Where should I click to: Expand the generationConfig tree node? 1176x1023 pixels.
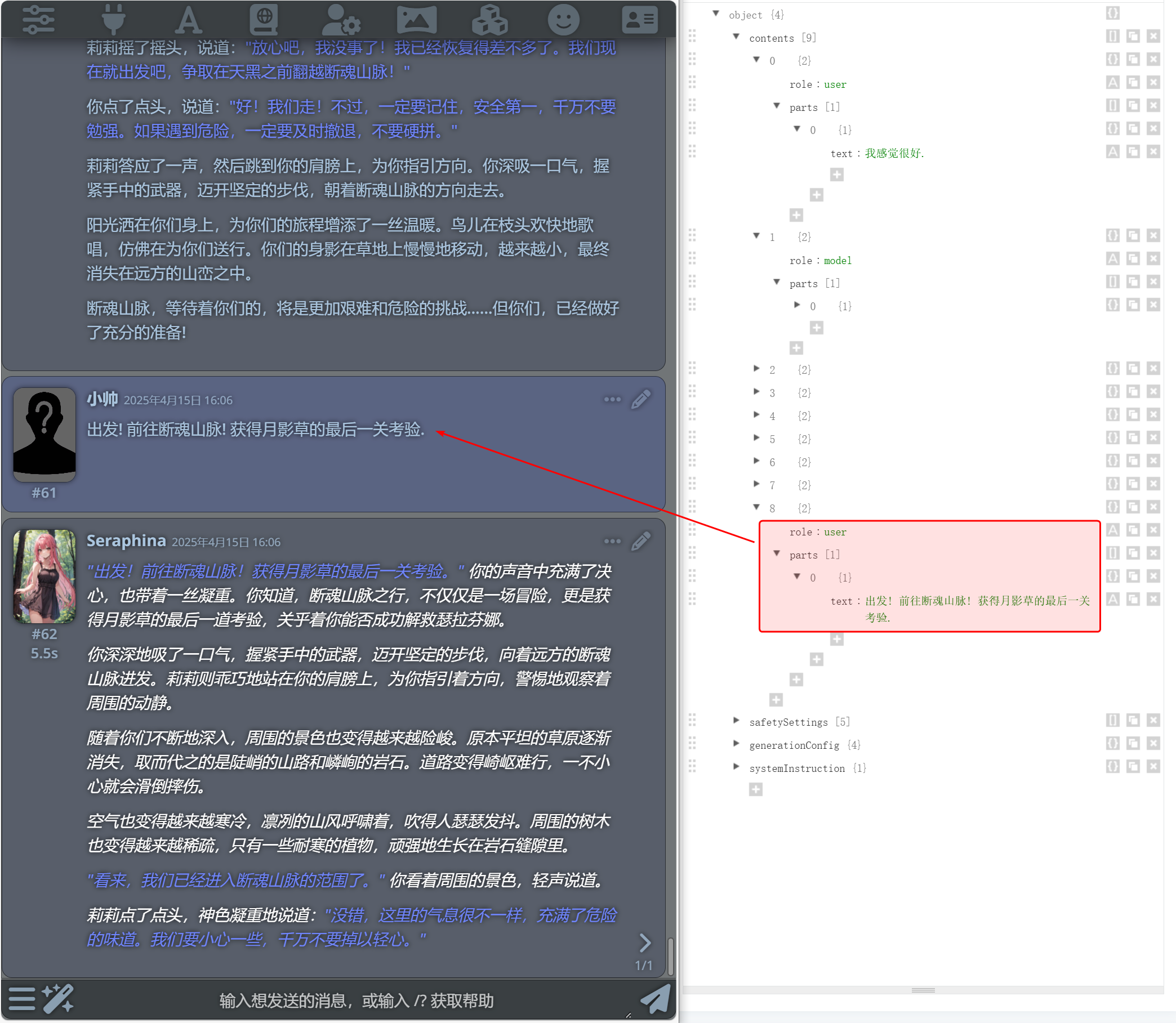pyautogui.click(x=736, y=744)
